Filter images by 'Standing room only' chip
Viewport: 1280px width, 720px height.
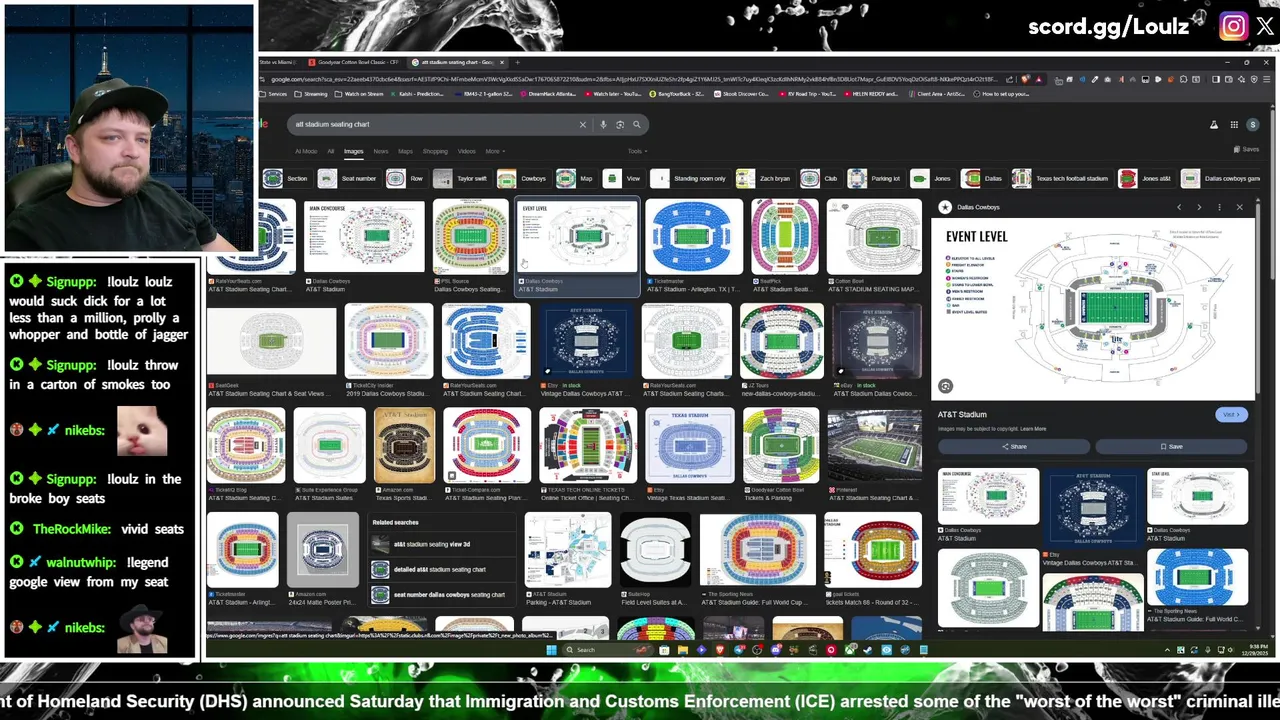tap(690, 178)
